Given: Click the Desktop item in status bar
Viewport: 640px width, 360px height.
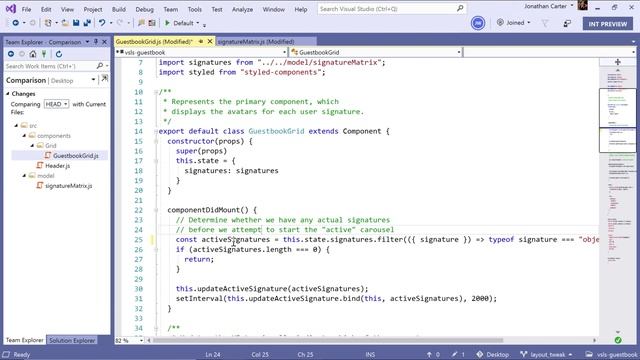Looking at the screenshot, I should [x=493, y=355].
